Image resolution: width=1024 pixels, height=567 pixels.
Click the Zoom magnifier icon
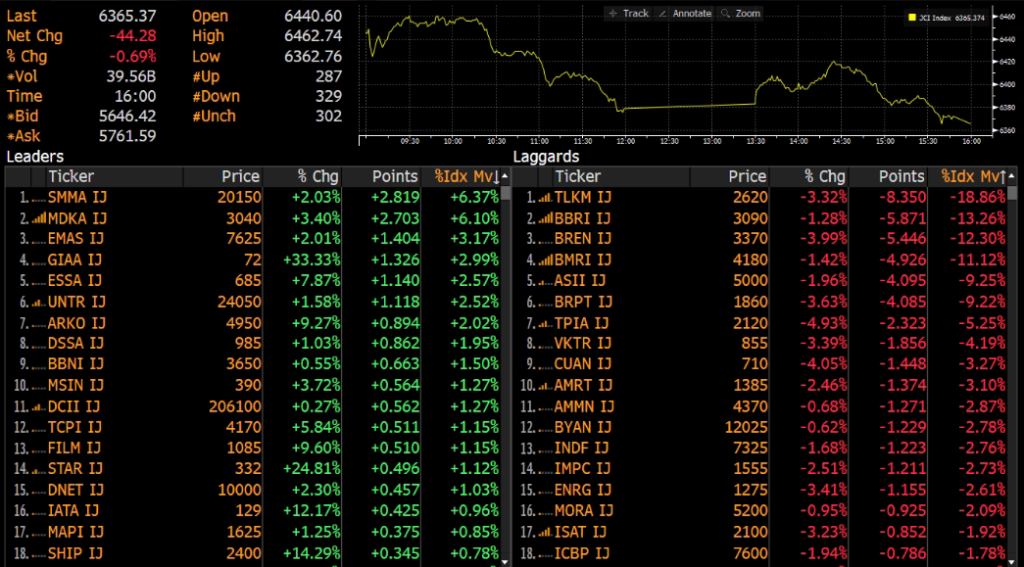coord(726,13)
